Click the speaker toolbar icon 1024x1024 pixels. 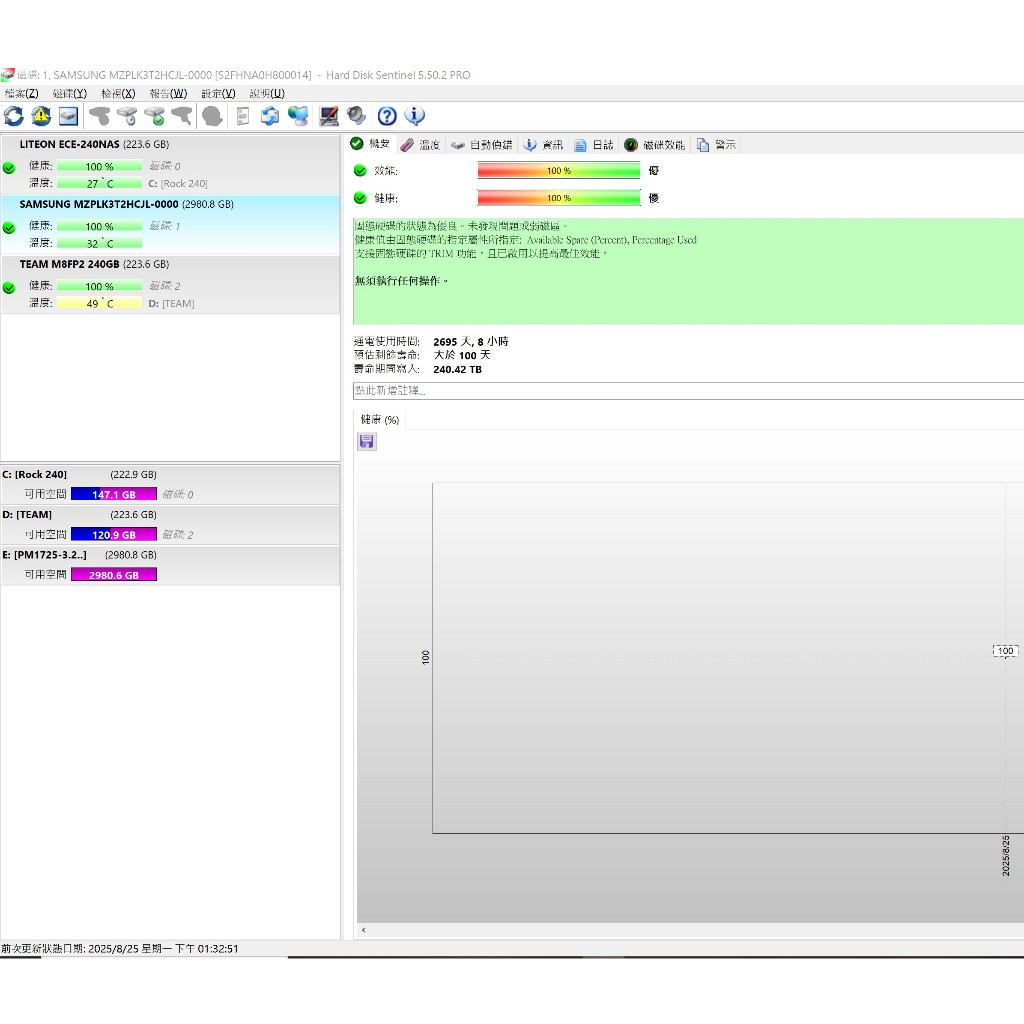tap(356, 116)
